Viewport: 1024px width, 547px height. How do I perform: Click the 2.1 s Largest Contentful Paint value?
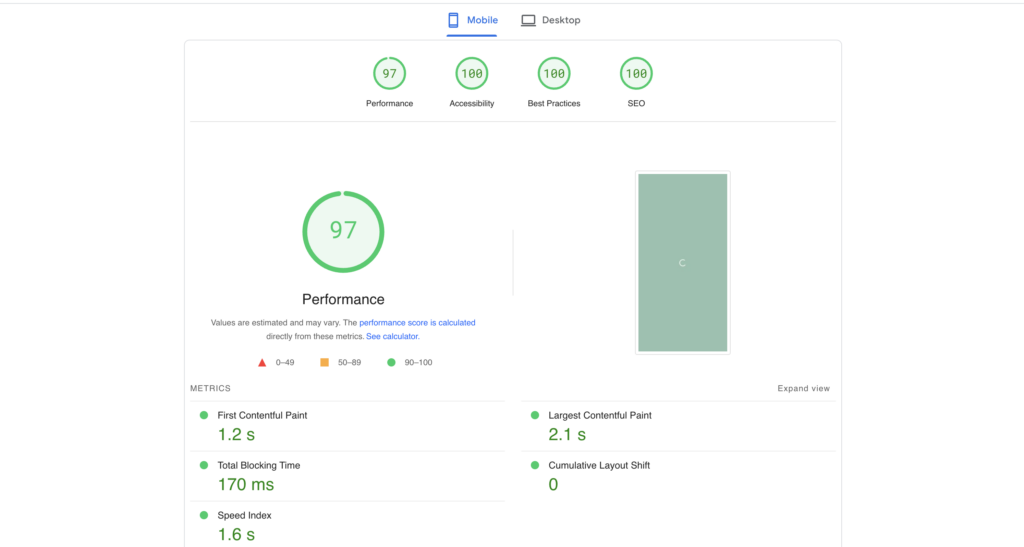pyautogui.click(x=567, y=435)
